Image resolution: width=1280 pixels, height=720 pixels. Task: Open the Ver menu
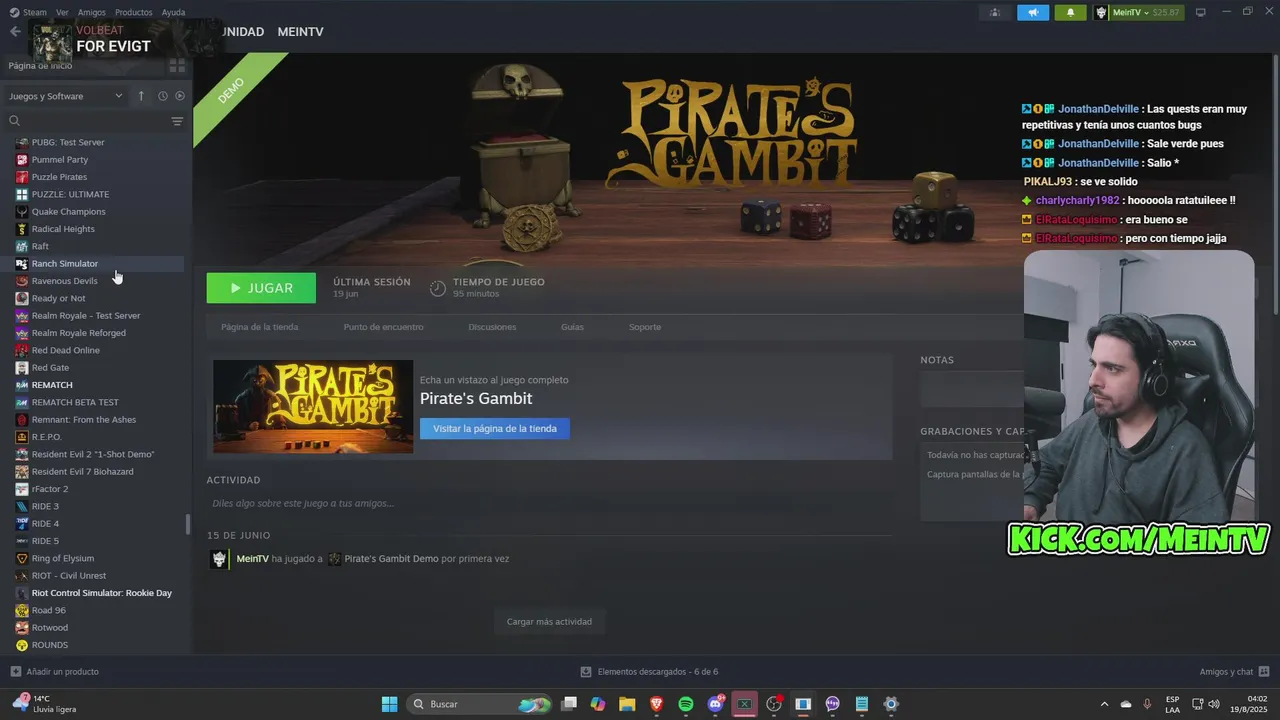[62, 12]
